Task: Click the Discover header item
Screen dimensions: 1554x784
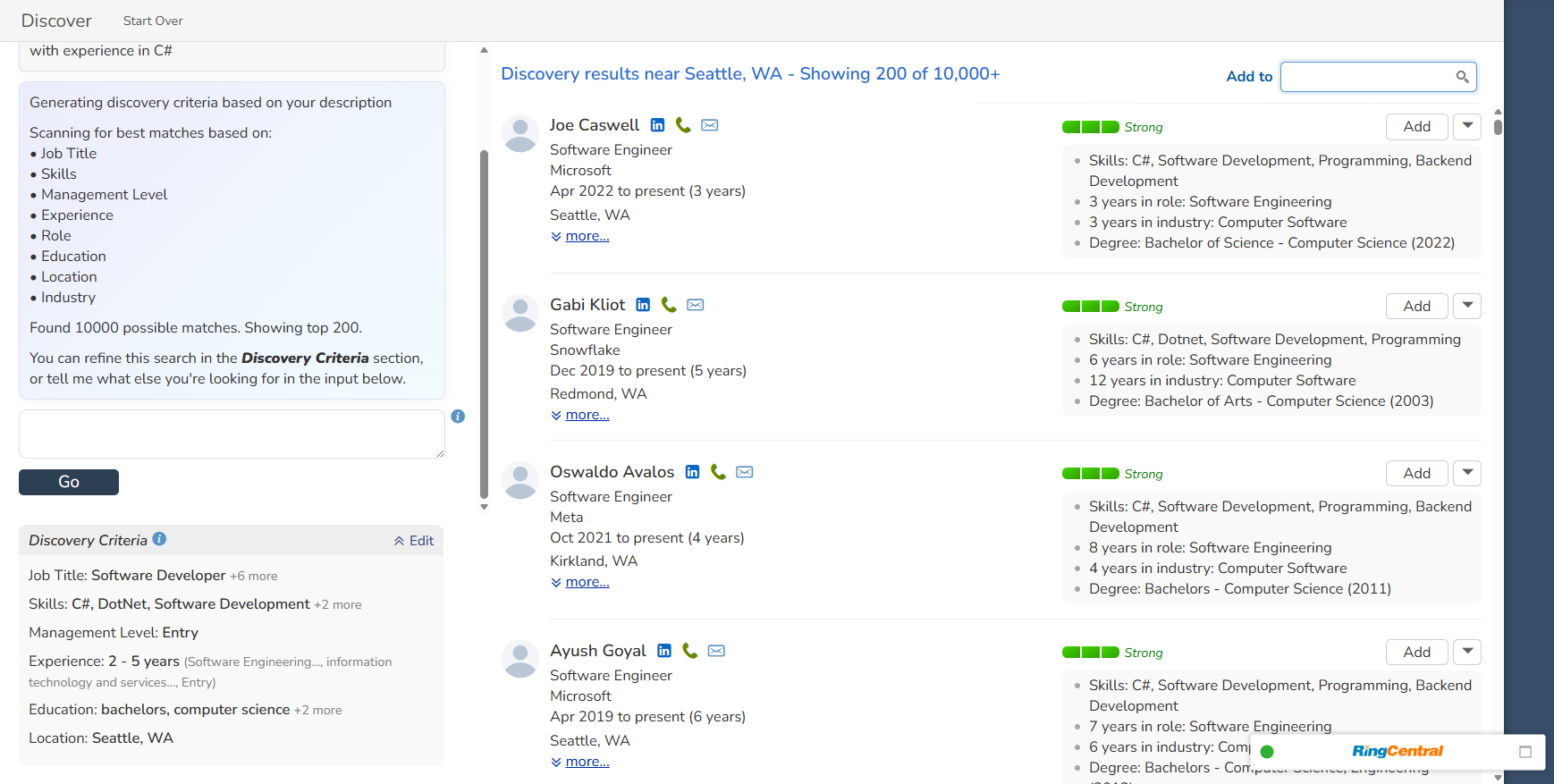Action: coord(56,21)
